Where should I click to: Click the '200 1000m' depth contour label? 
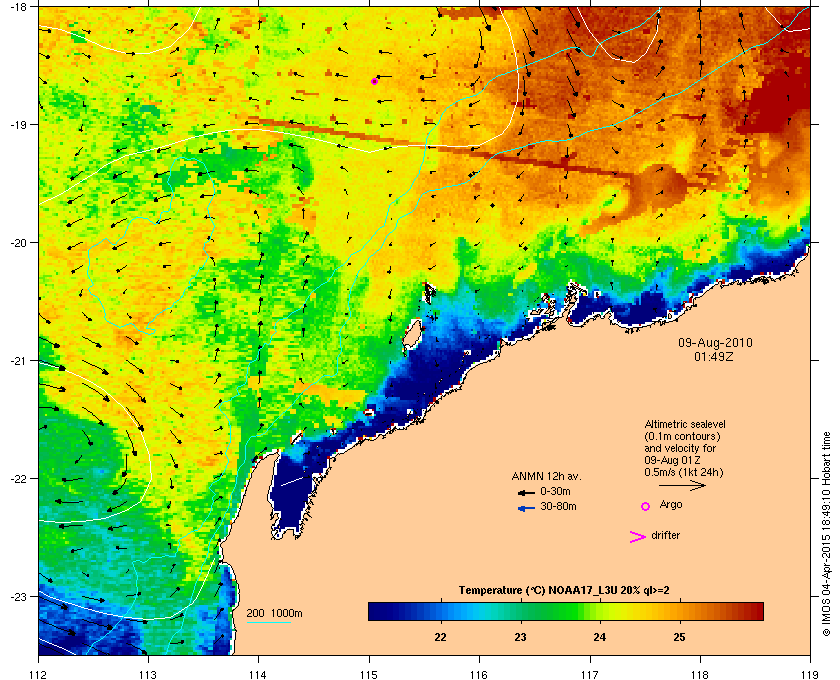pos(274,614)
